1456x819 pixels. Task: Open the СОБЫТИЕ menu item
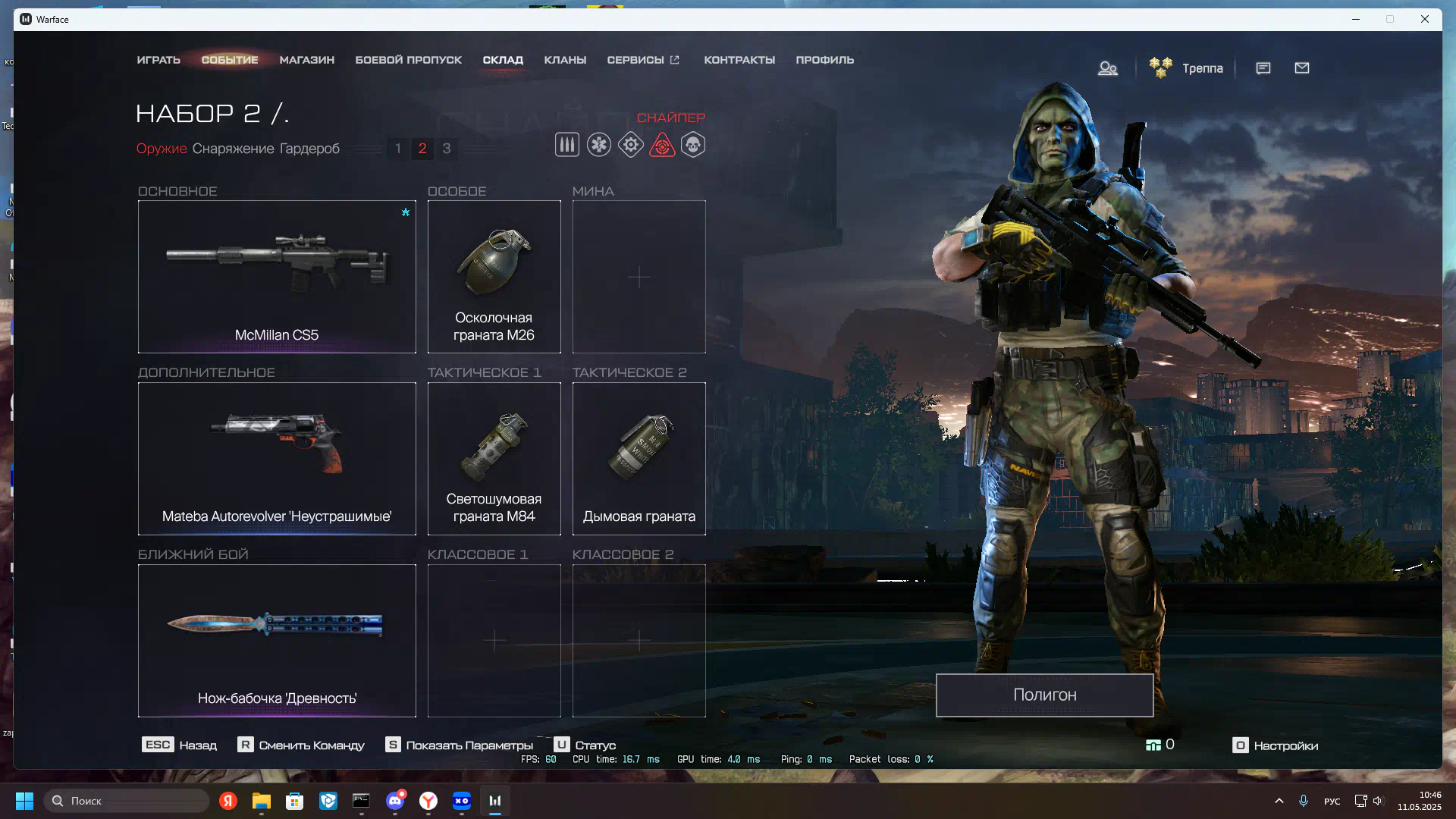click(x=230, y=60)
